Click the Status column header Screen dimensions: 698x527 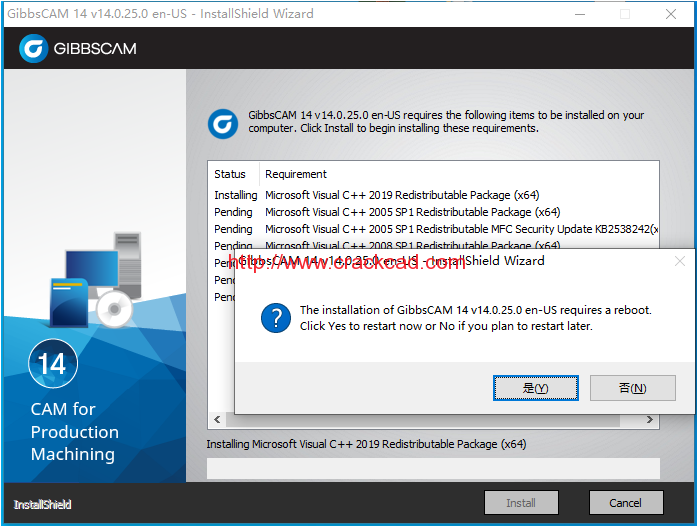point(232,174)
